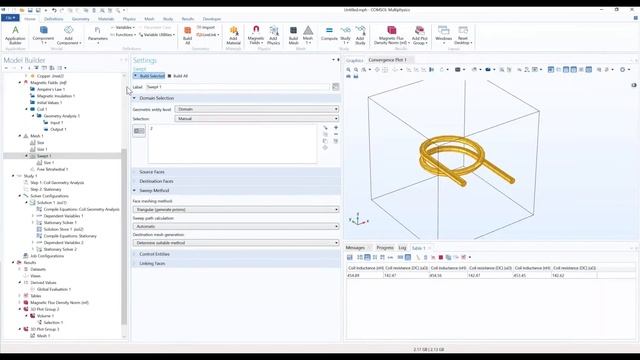Click Variable Utilities in ribbon

(x=158, y=35)
